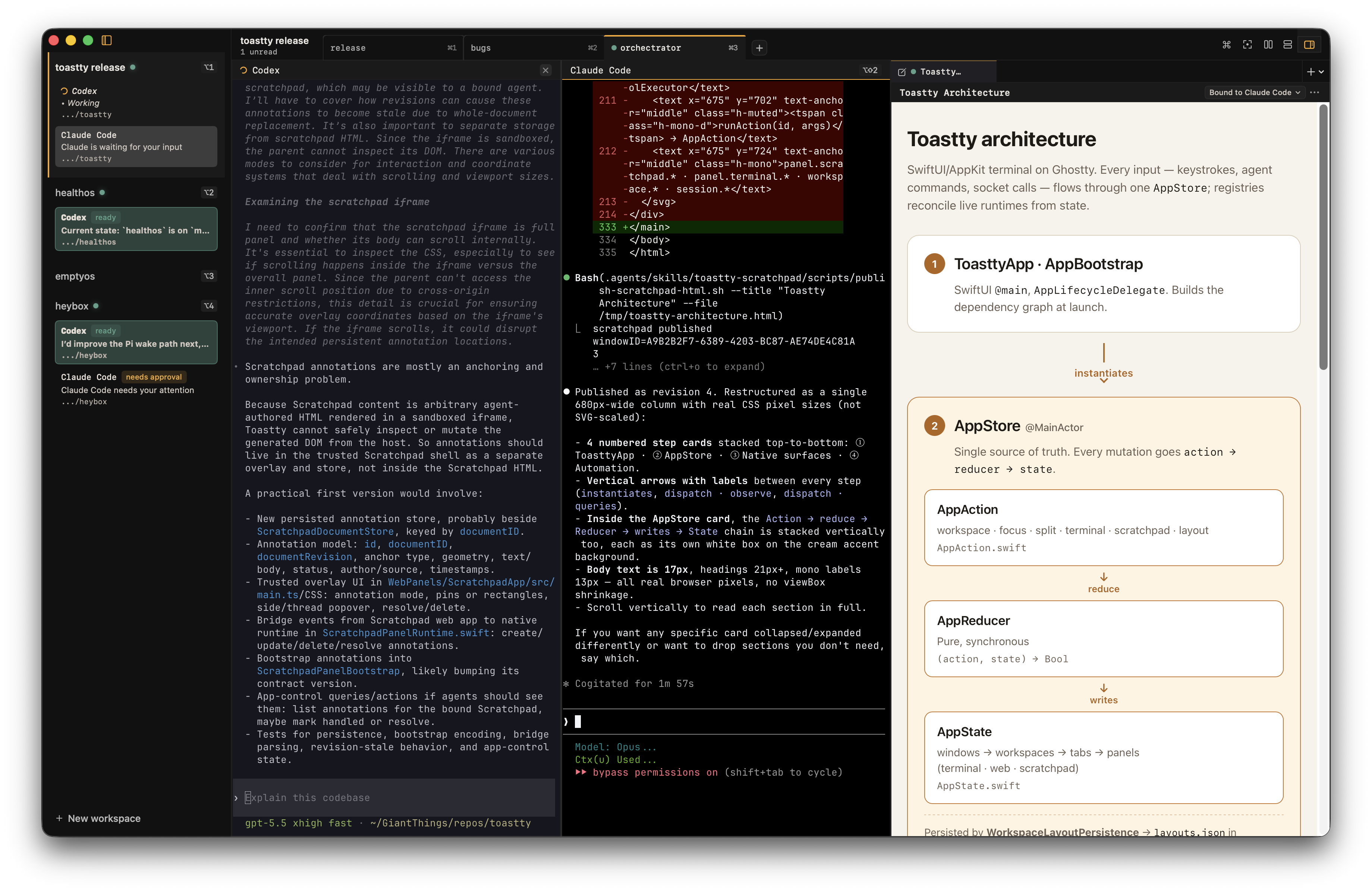
Task: Click the AppAction card in the scratchpad
Action: [x=1103, y=528]
